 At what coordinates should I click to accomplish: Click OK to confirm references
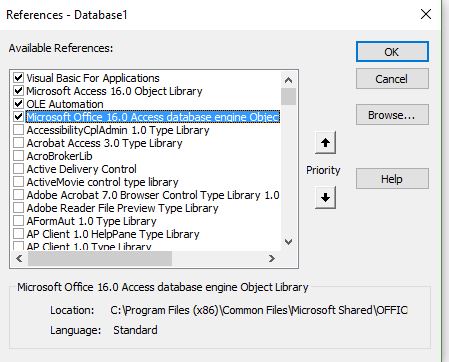(x=392, y=52)
